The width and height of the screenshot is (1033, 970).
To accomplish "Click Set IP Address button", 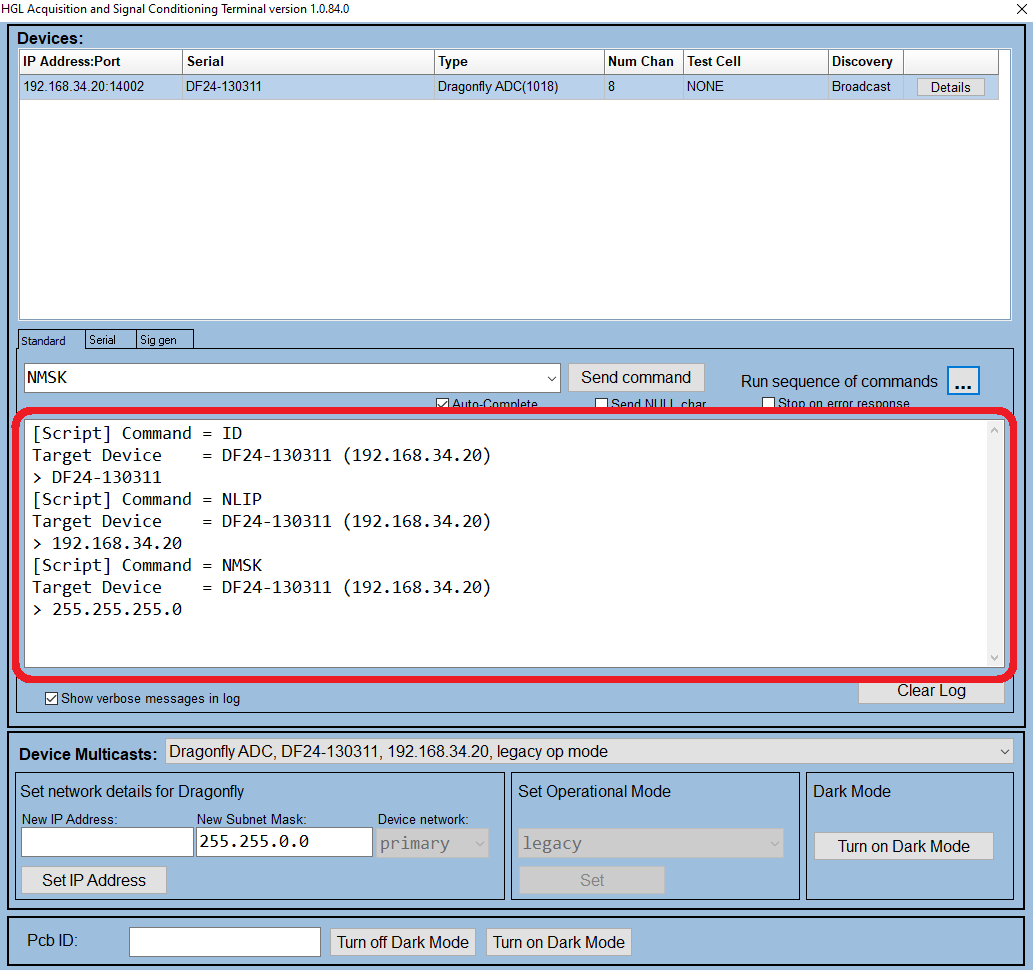I will pos(94,880).
